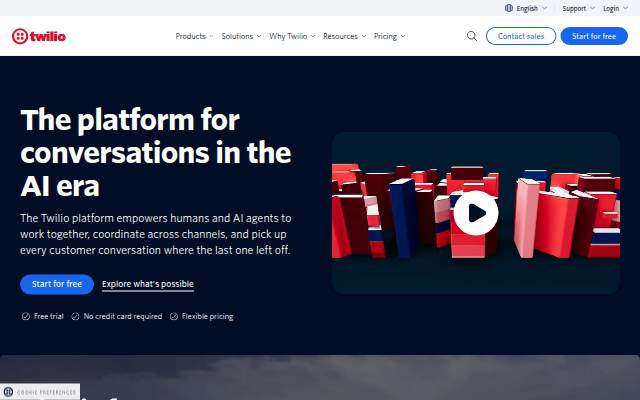Click Start for free in hero section

[x=57, y=284]
